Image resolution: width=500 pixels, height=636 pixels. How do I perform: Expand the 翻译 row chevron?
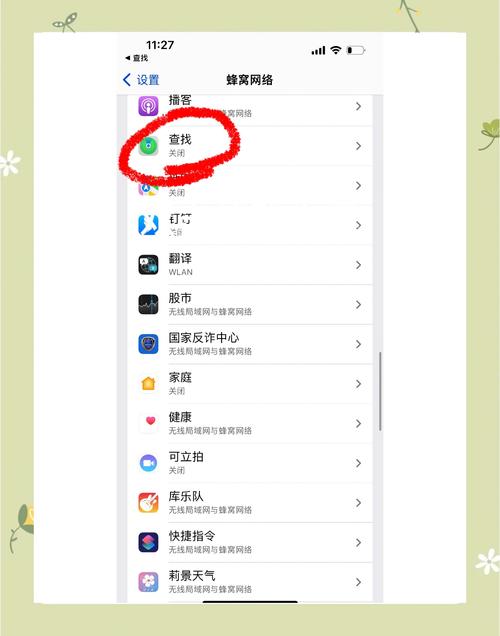[358, 265]
